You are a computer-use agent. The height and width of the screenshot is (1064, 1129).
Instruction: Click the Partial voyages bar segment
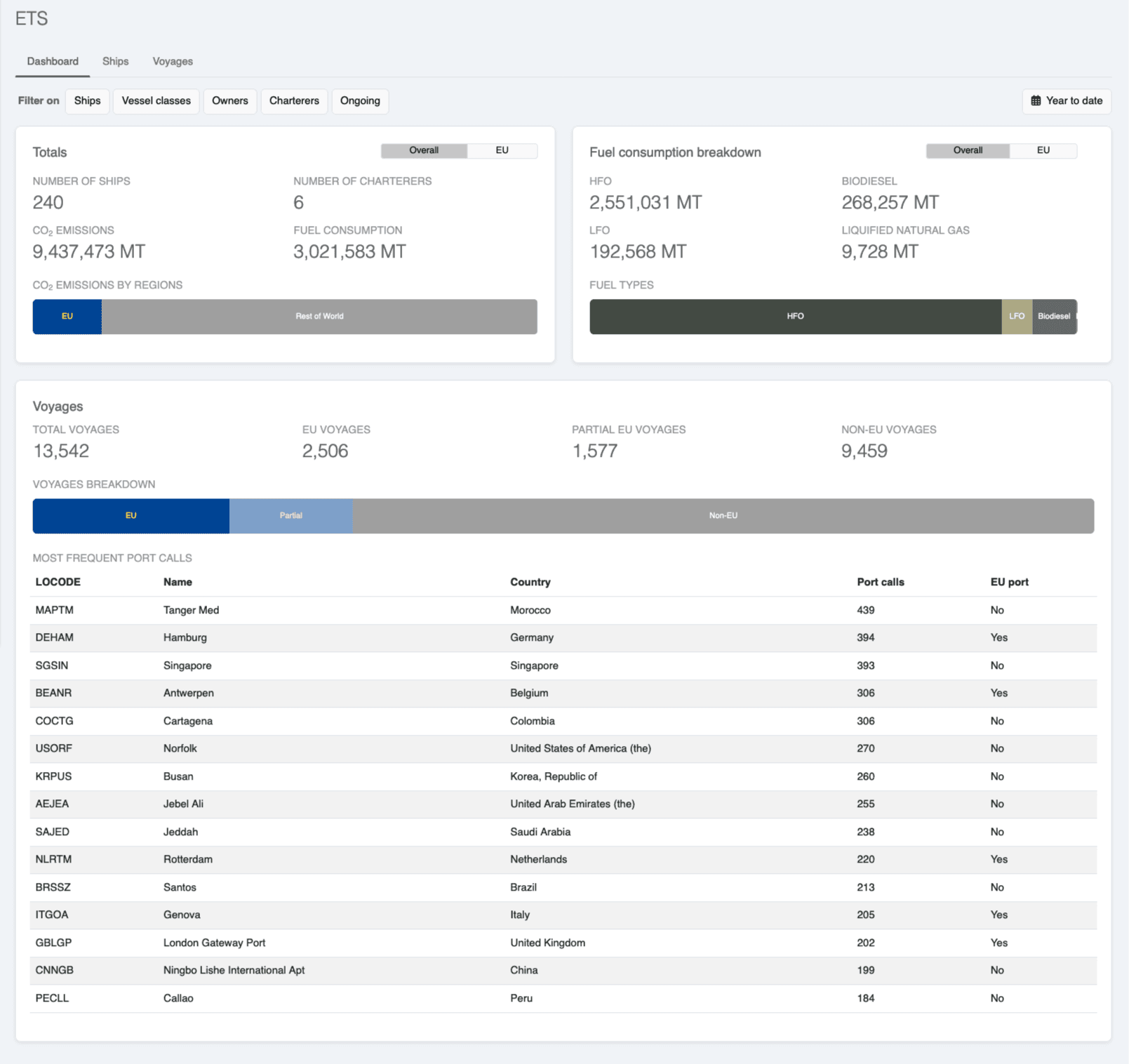[291, 516]
